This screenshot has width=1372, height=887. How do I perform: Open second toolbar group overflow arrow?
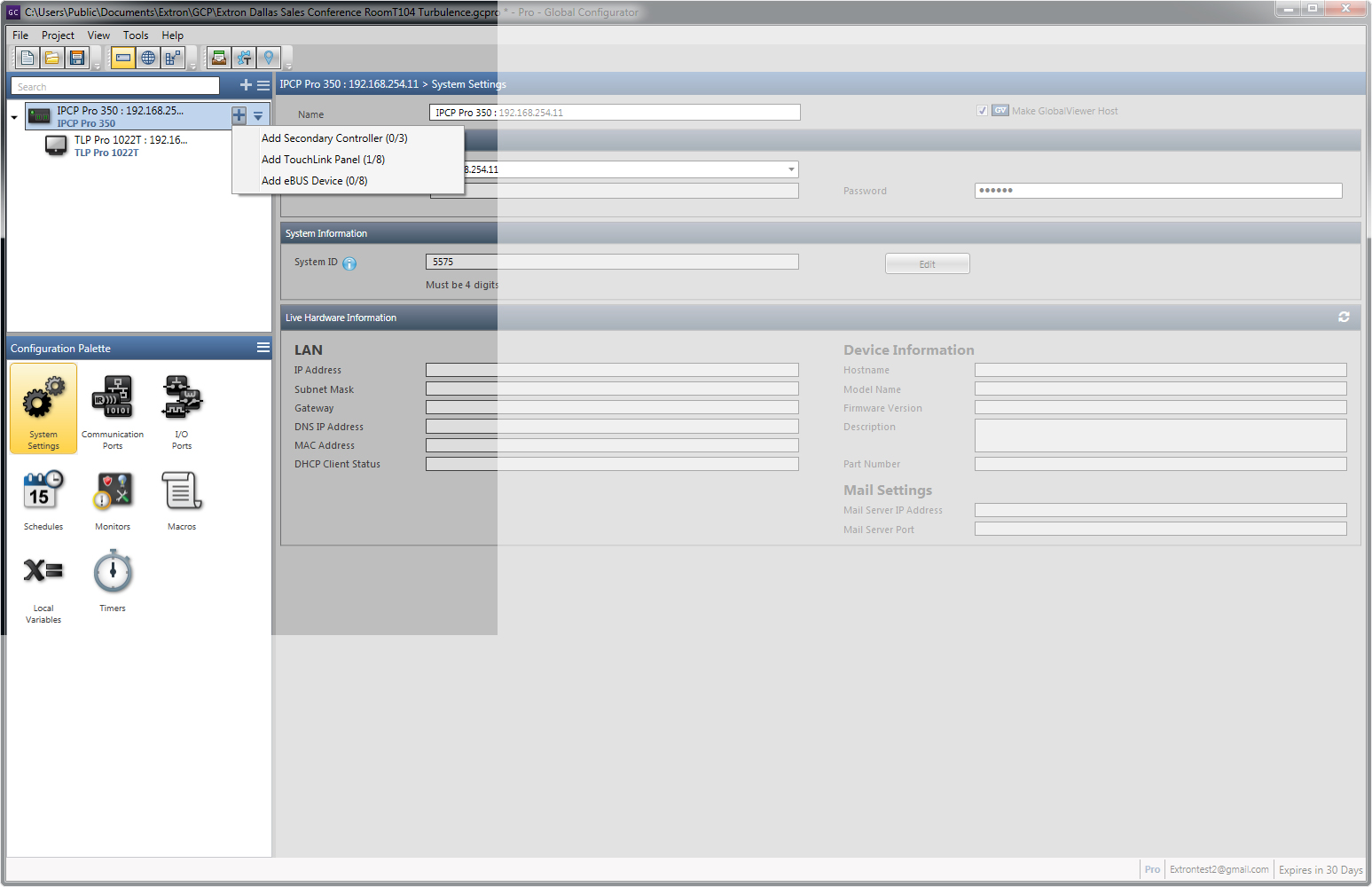[192, 66]
